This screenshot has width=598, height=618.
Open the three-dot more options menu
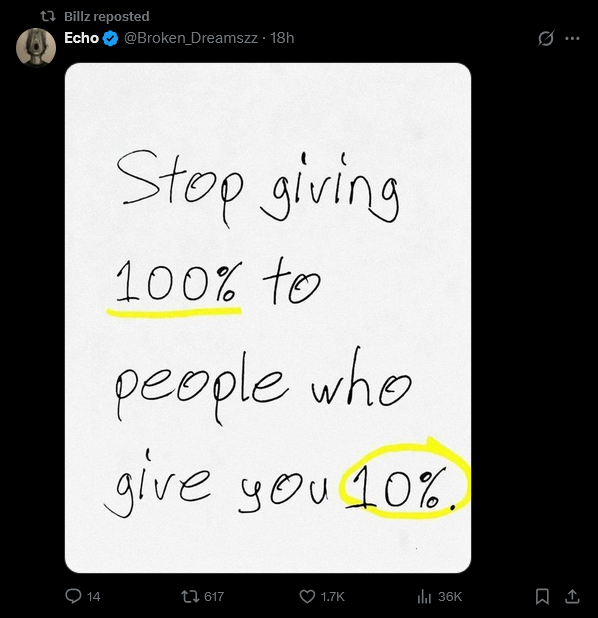(572, 38)
